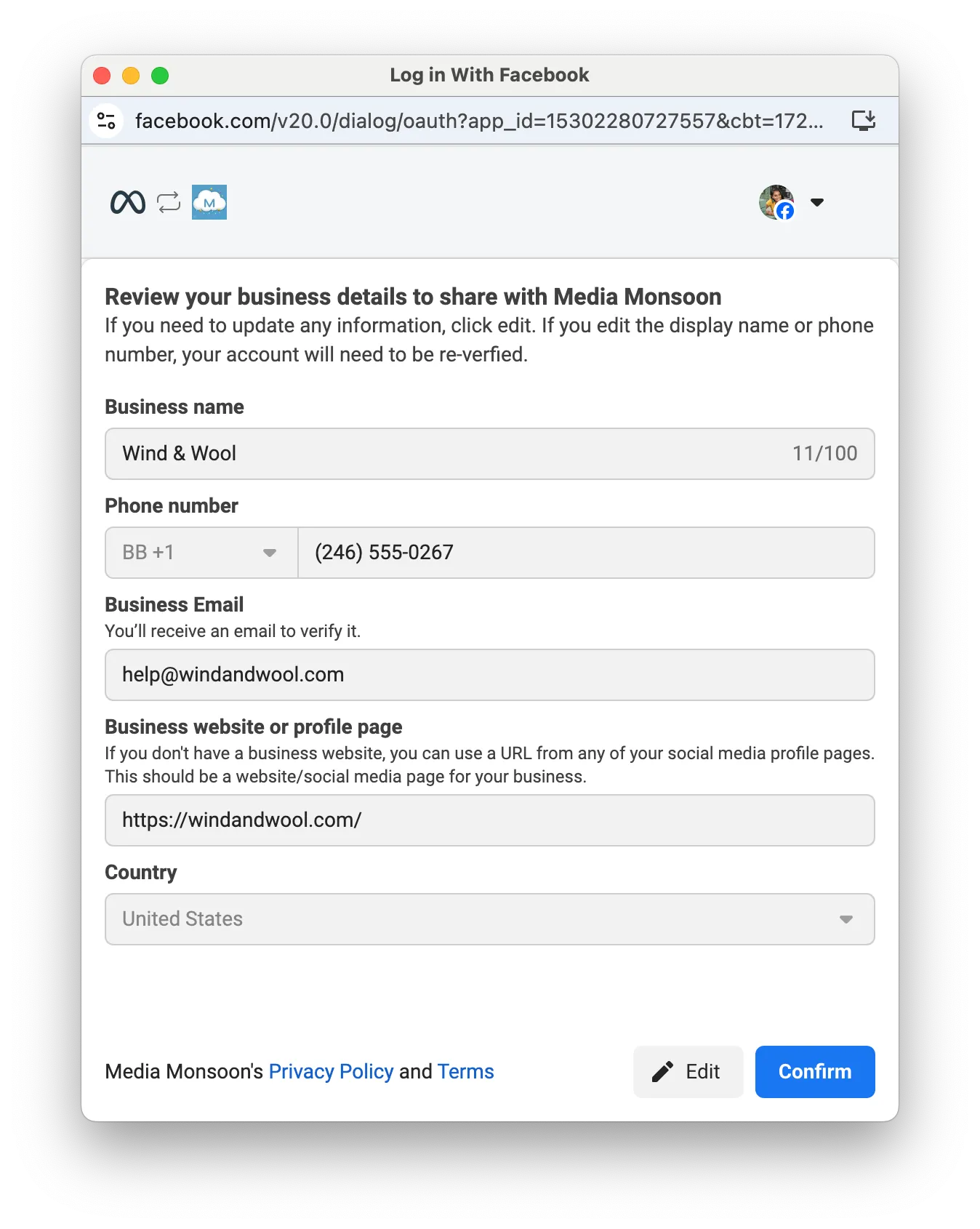
Task: Open the BB +1 country code dropdown
Action: click(x=201, y=553)
